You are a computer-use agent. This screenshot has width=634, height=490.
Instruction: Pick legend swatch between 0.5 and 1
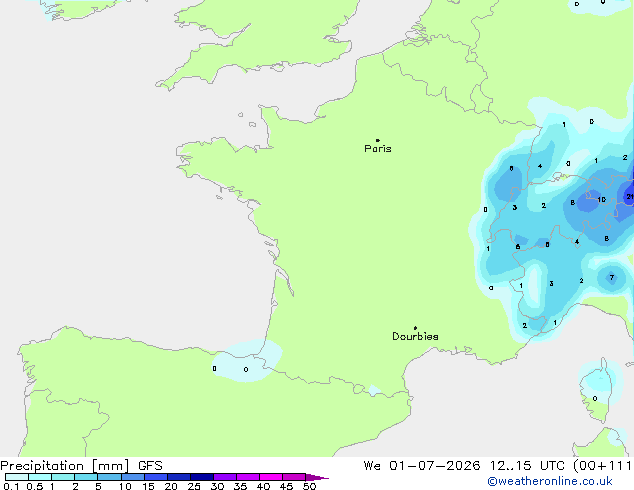[x=40, y=477]
